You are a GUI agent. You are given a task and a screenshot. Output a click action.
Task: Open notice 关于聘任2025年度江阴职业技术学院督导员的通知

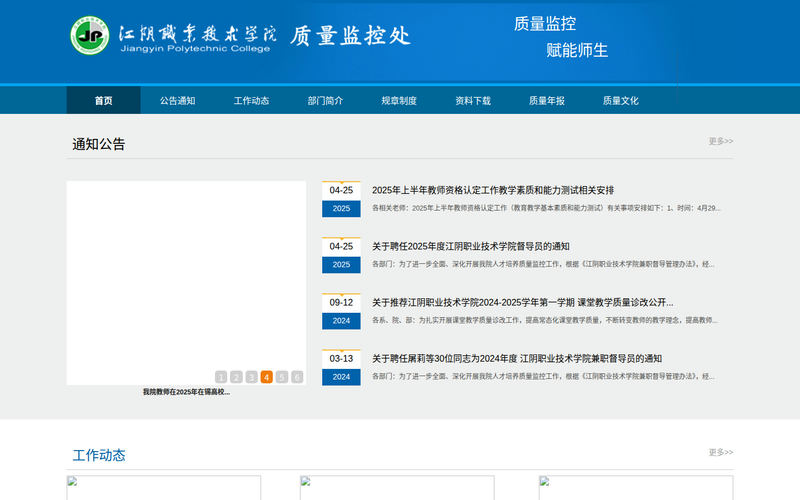click(470, 246)
